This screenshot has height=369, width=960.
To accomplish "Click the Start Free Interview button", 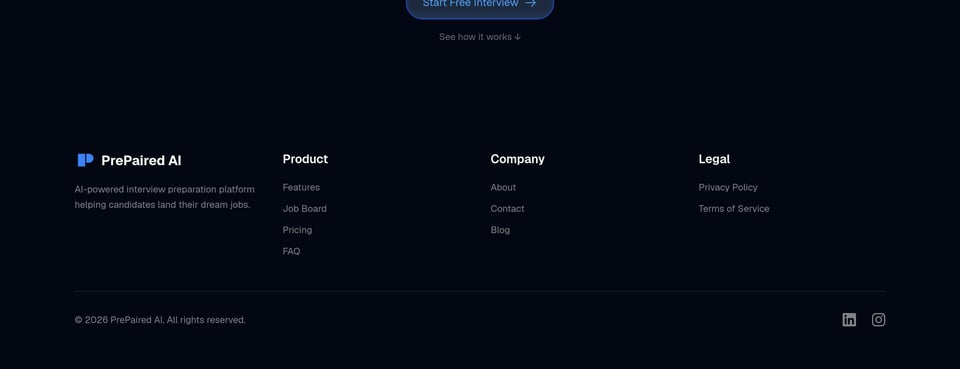I will point(479,5).
